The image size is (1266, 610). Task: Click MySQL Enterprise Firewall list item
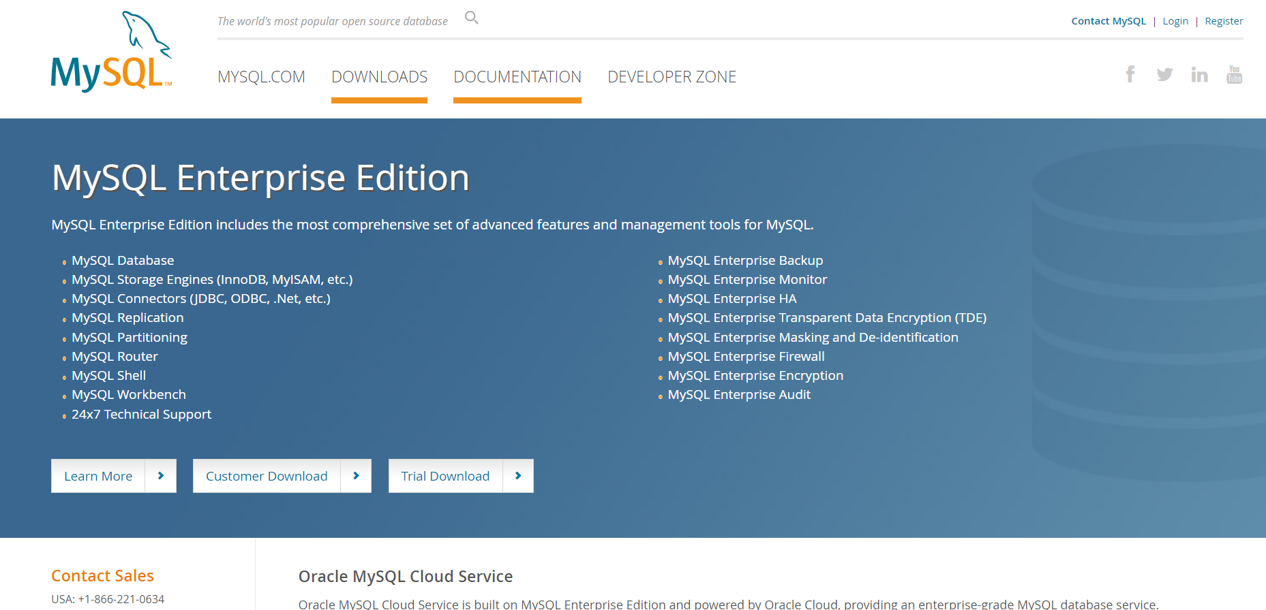[746, 356]
